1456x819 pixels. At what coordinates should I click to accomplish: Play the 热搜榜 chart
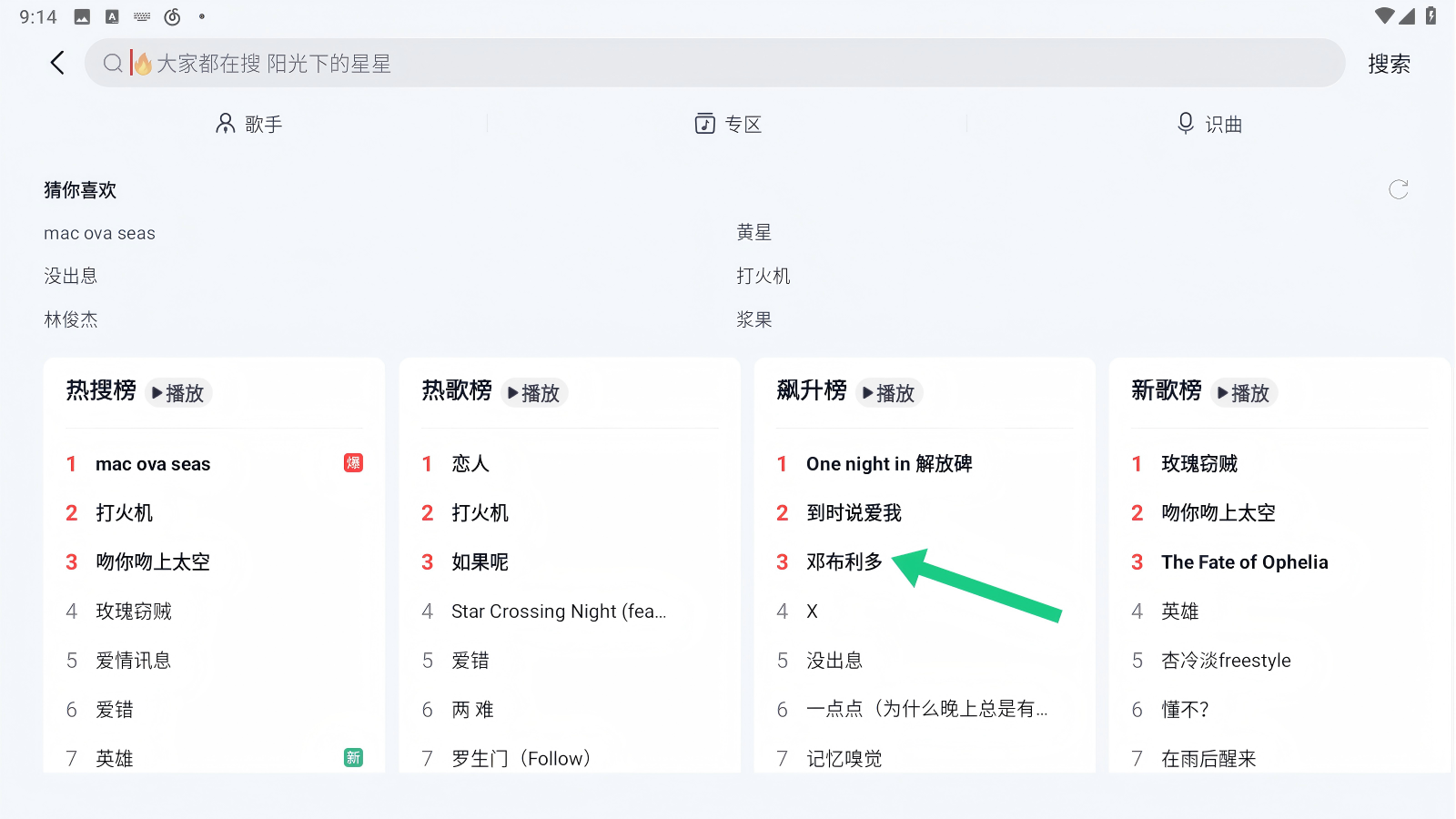click(x=178, y=393)
